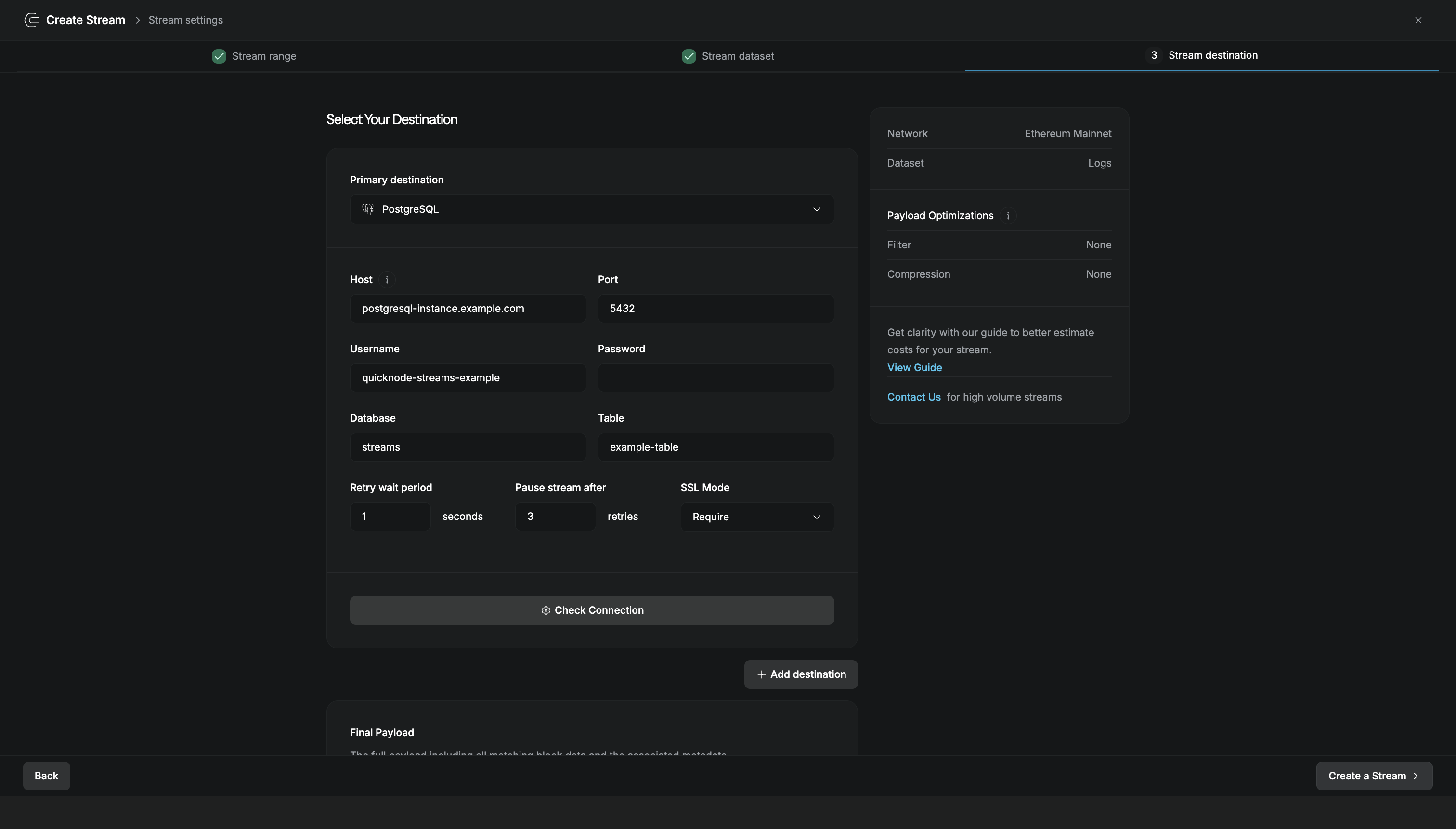1456x829 pixels.
Task: Click the QuickNode logo icon
Action: click(31, 20)
